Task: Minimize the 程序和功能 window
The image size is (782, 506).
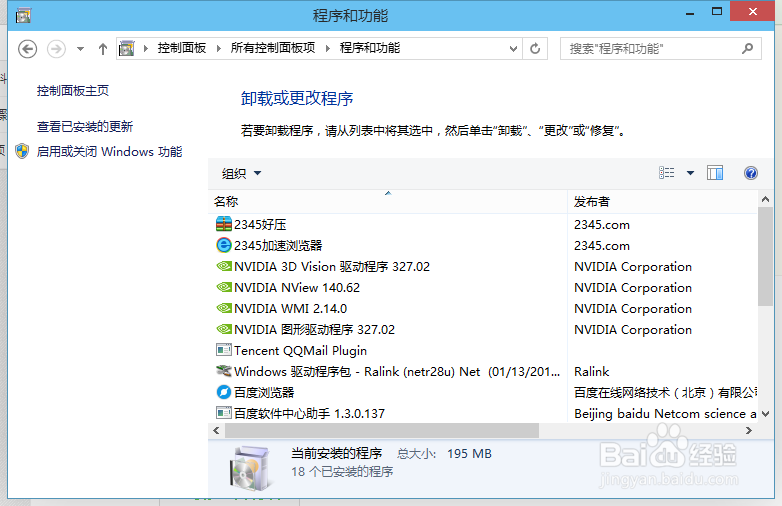Action: coord(690,12)
